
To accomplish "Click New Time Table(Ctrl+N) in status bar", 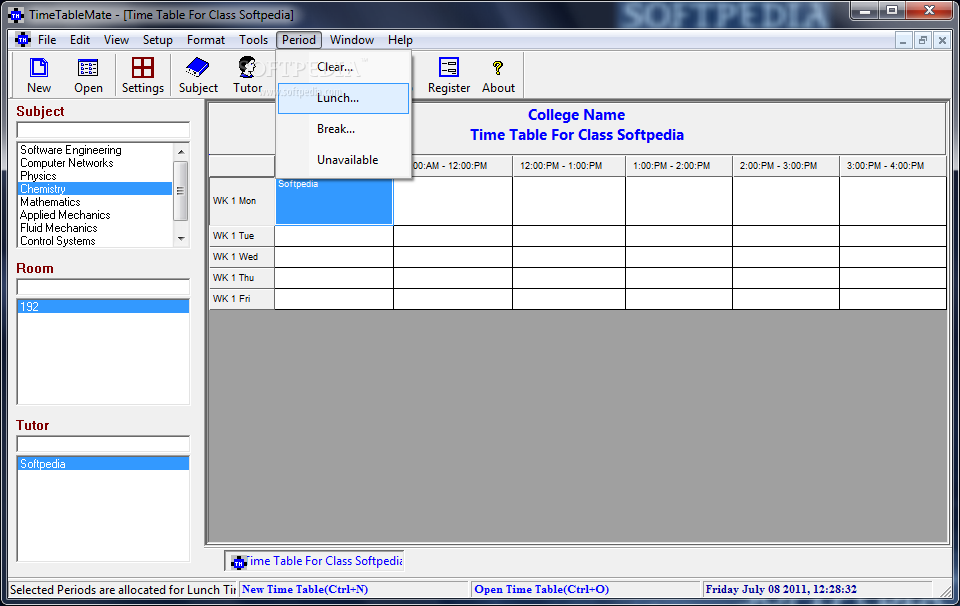I will (353, 589).
